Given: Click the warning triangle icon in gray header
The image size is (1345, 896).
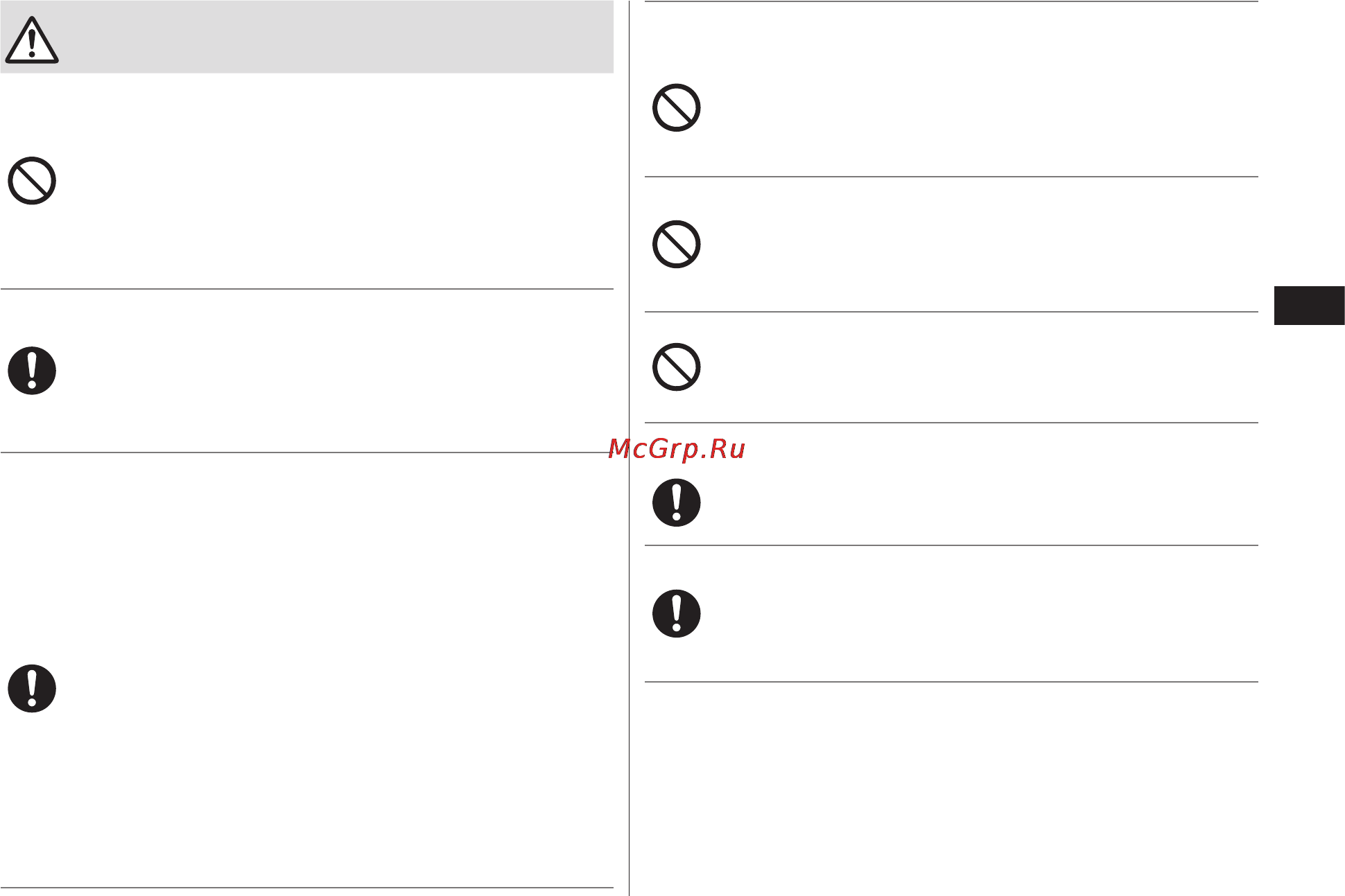Looking at the screenshot, I should 32,40.
